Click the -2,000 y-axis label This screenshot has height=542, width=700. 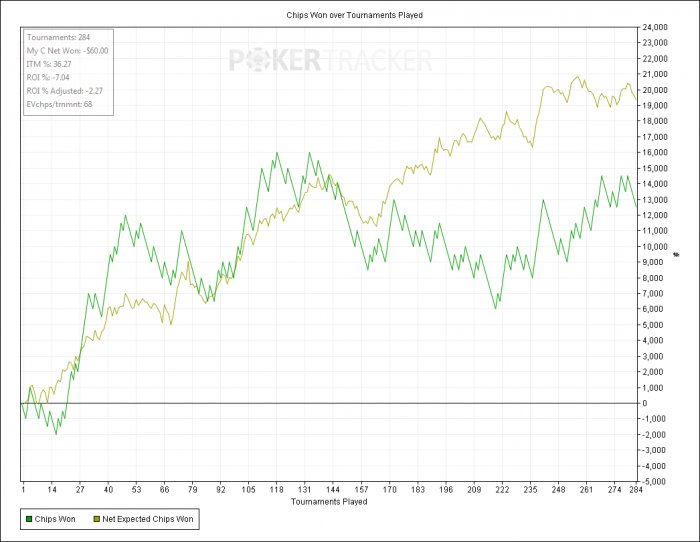click(x=654, y=435)
